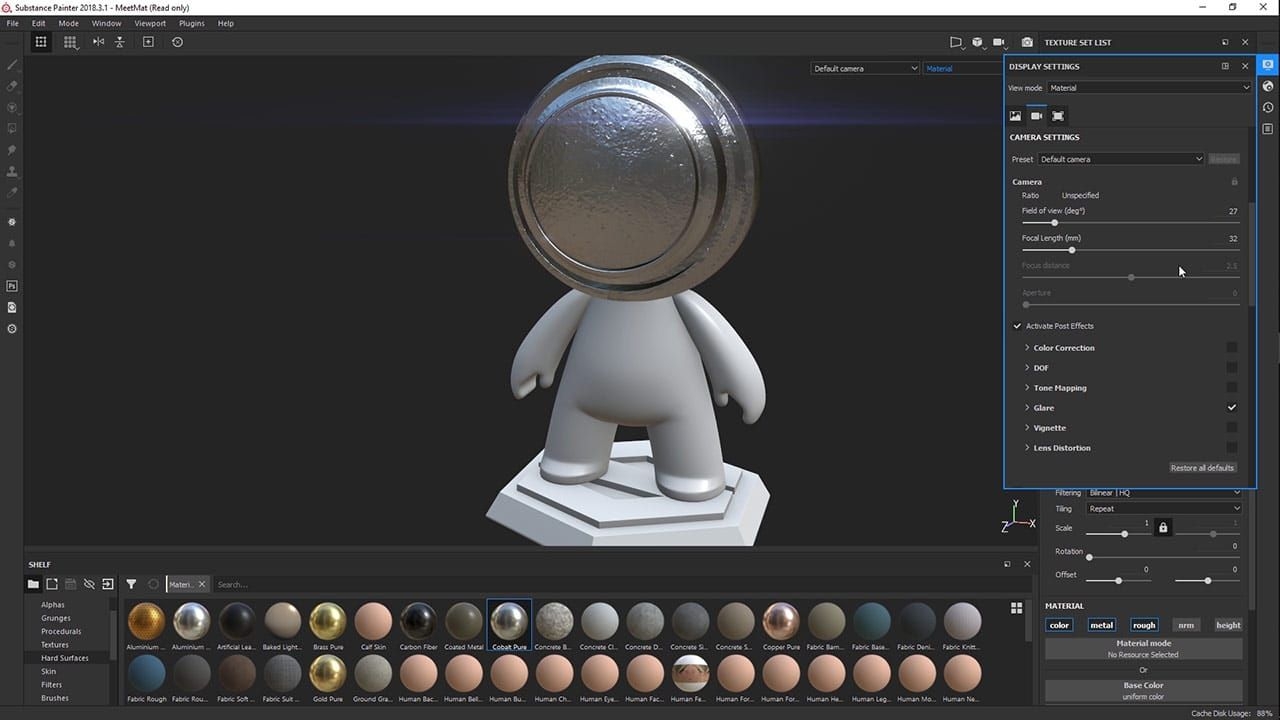Select the Smudge tool

pyautogui.click(x=12, y=150)
